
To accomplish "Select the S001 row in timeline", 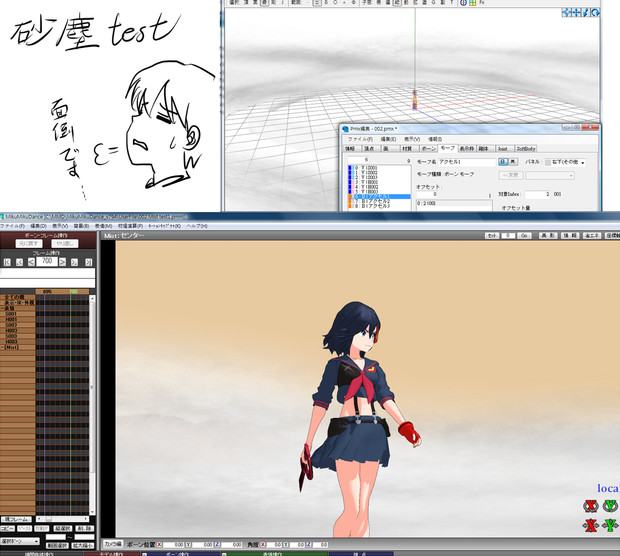I will [x=17, y=314].
